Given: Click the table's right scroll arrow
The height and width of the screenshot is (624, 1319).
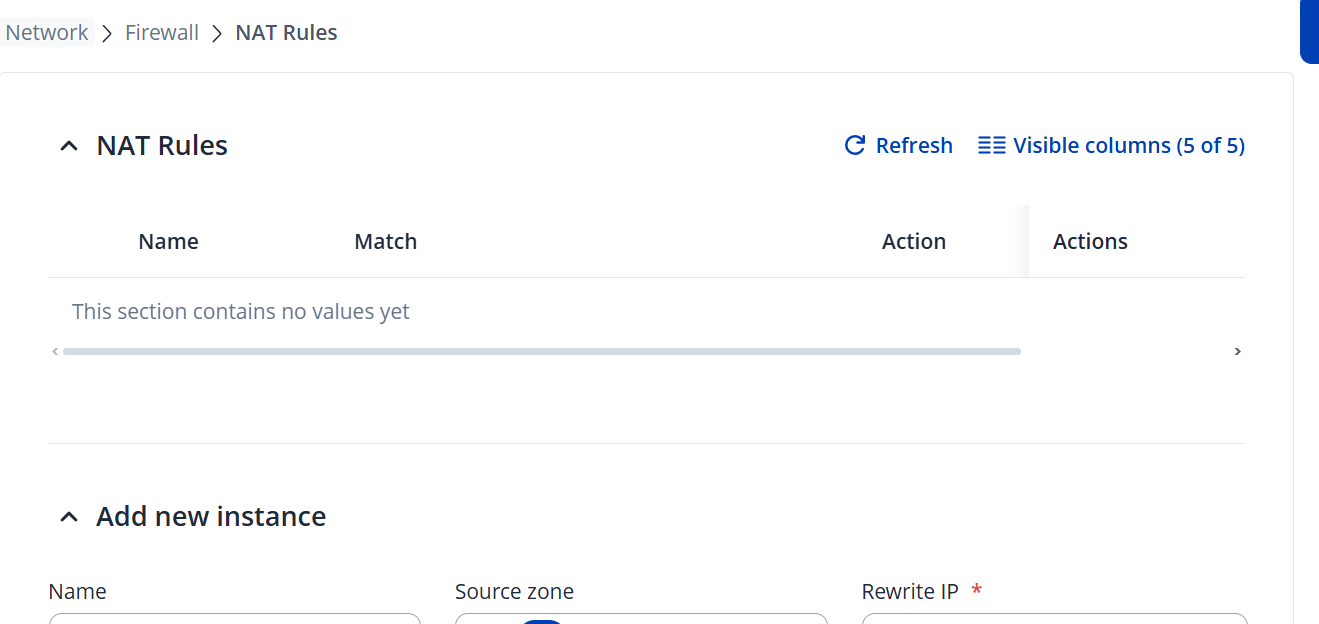Looking at the screenshot, I should [x=1237, y=352].
